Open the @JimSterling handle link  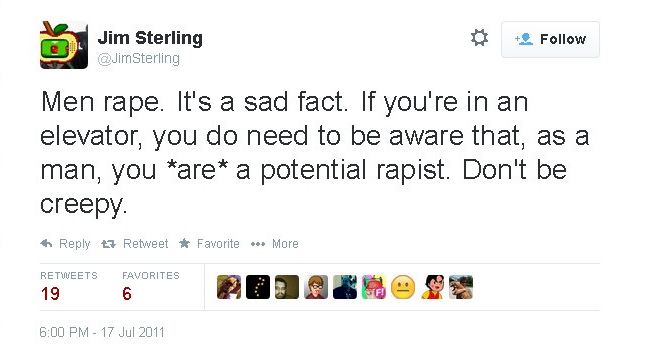[139, 59]
